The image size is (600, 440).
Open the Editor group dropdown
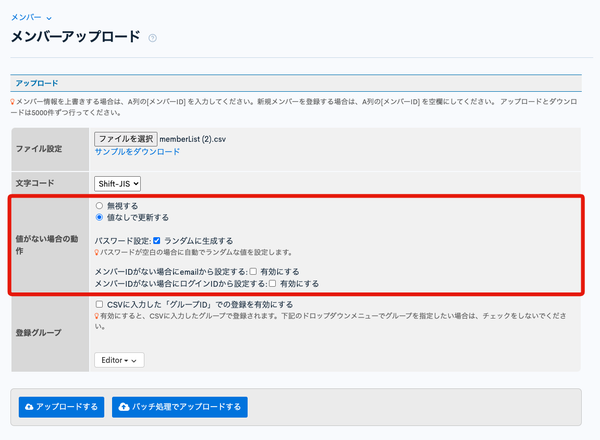(119, 360)
